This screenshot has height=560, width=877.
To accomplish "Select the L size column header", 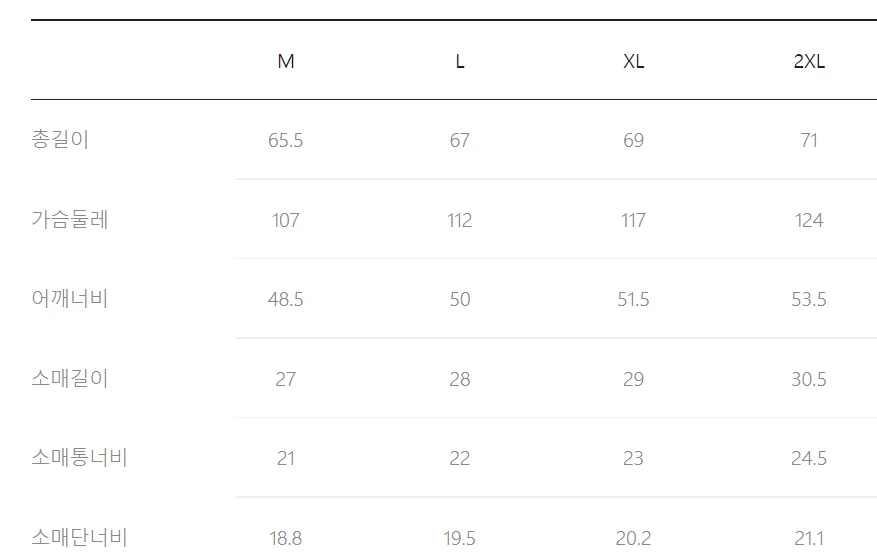I will click(460, 61).
